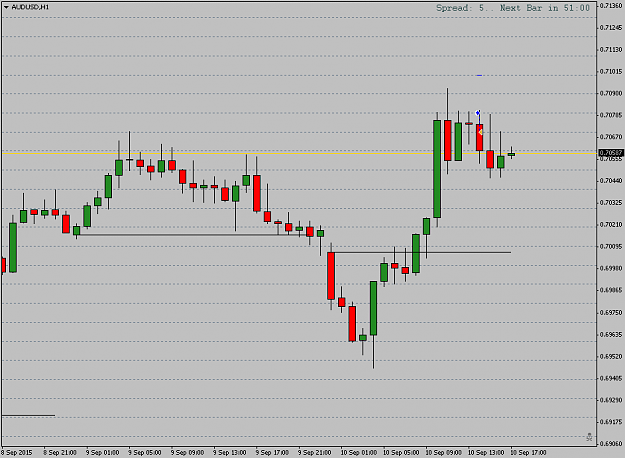Image resolution: width=625 pixels, height=458 pixels.
Task: Click the expert advisor icon in chart corner
Action: (589, 437)
